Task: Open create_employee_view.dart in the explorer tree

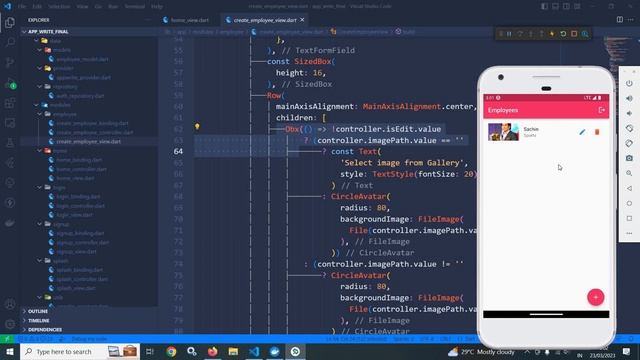Action: tap(89, 141)
